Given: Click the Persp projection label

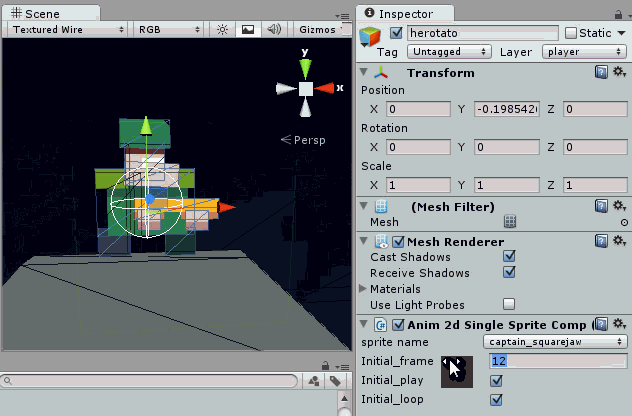Looking at the screenshot, I should click(x=309, y=140).
